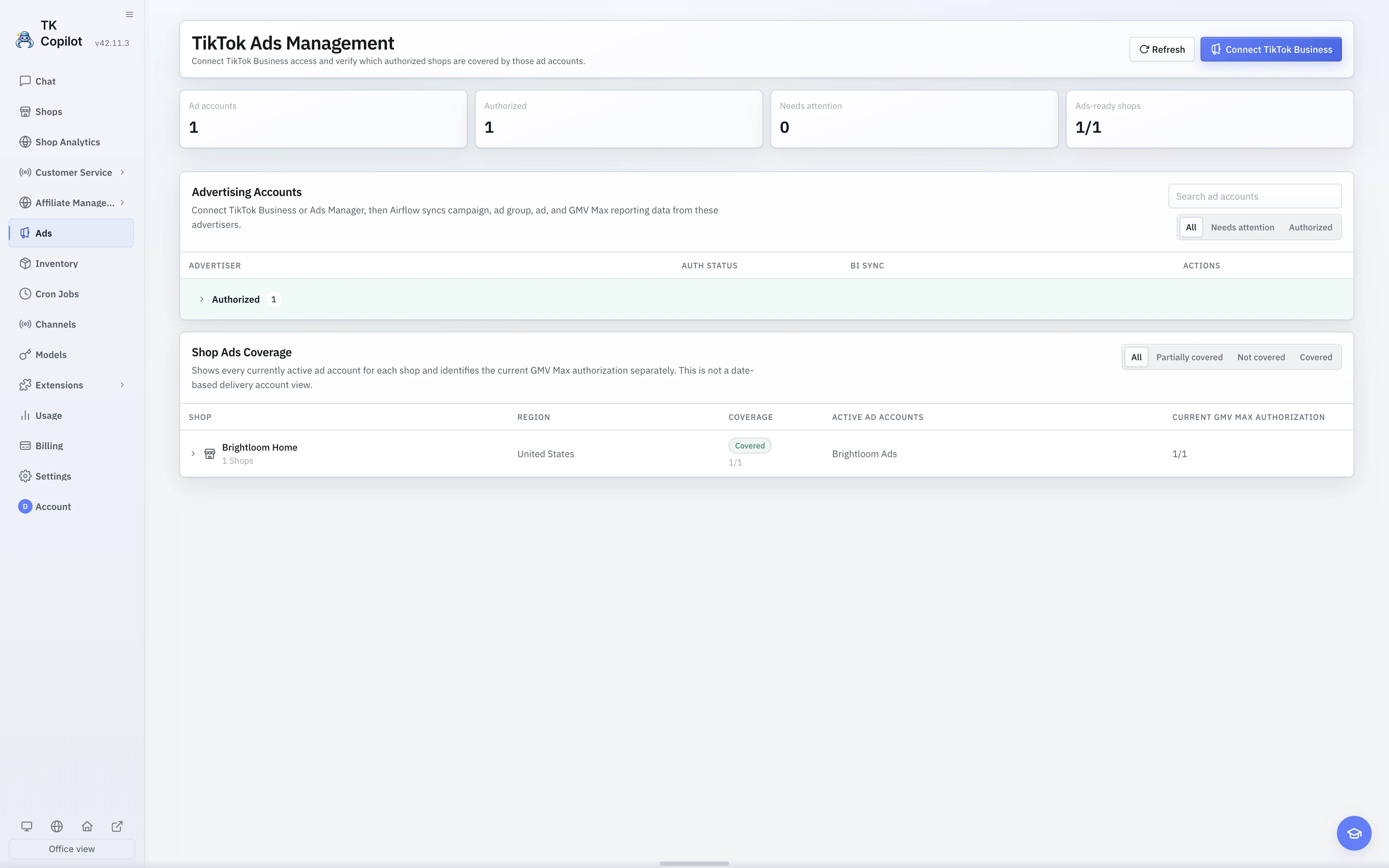Click the Settings sidebar label

click(54, 476)
